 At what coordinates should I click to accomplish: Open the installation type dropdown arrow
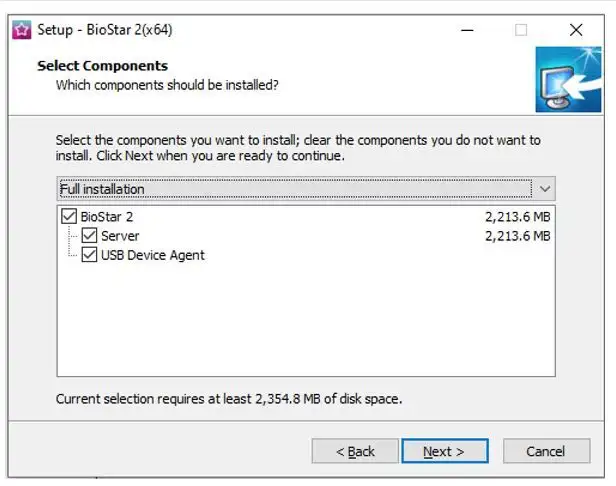tap(544, 189)
